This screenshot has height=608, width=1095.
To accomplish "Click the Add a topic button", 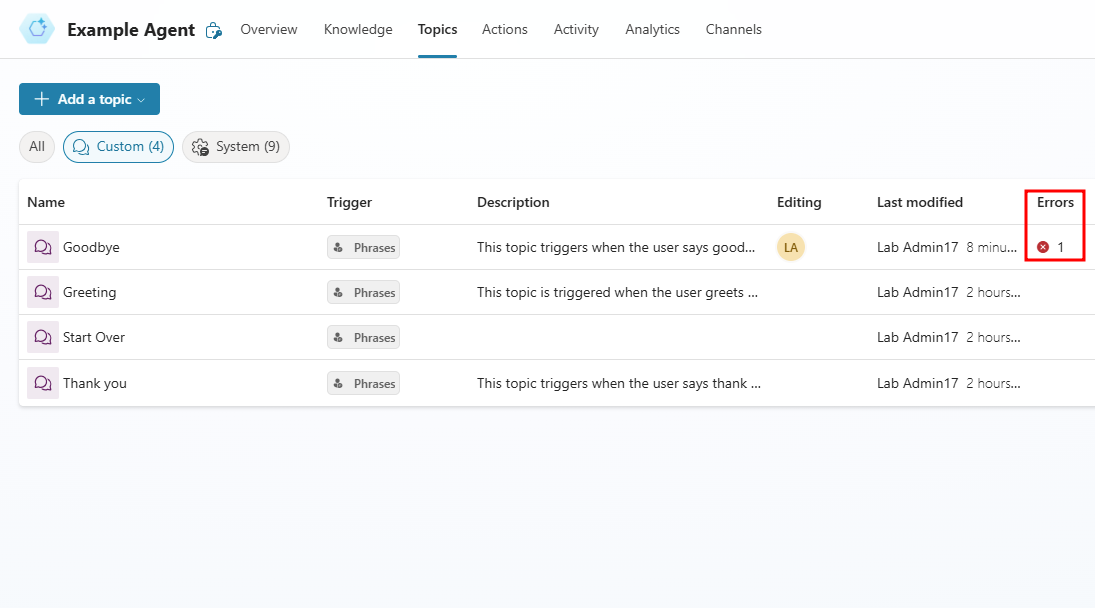I will (x=85, y=99).
